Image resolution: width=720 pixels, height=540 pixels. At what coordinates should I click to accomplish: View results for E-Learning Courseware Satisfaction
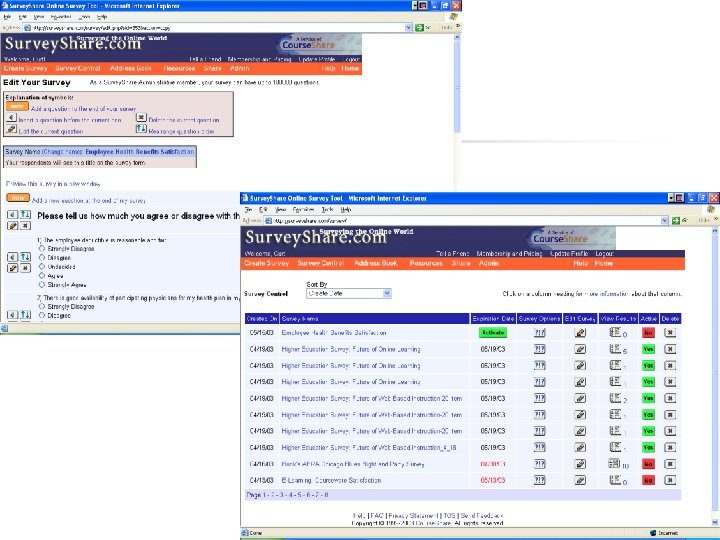[x=615, y=480]
